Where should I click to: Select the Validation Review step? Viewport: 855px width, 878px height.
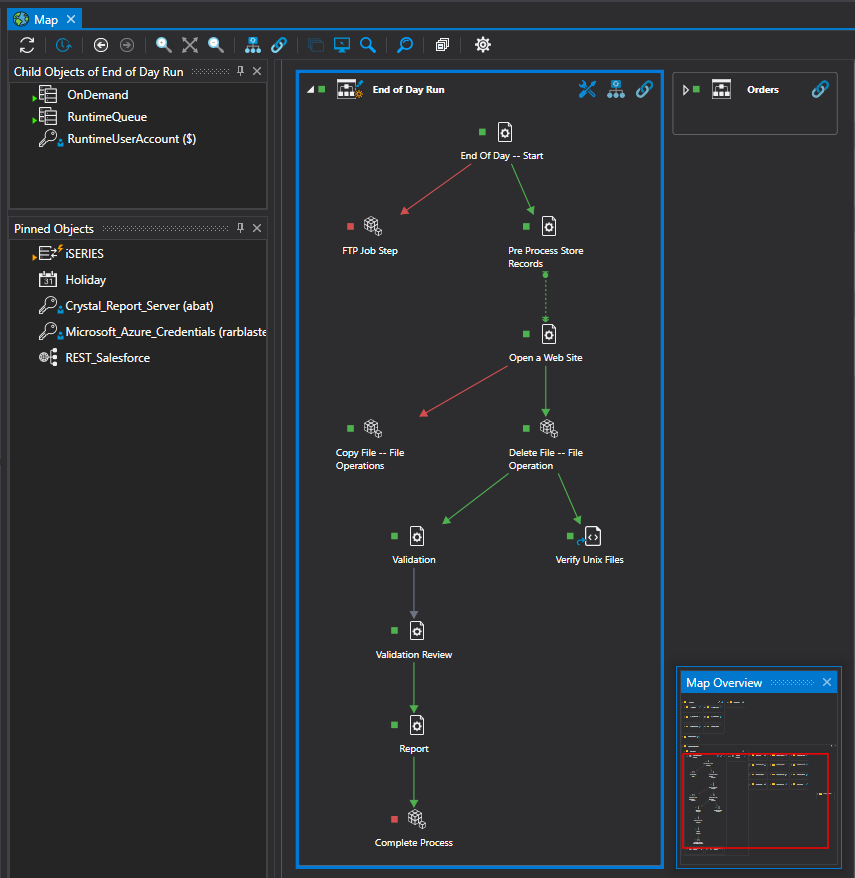(x=414, y=631)
